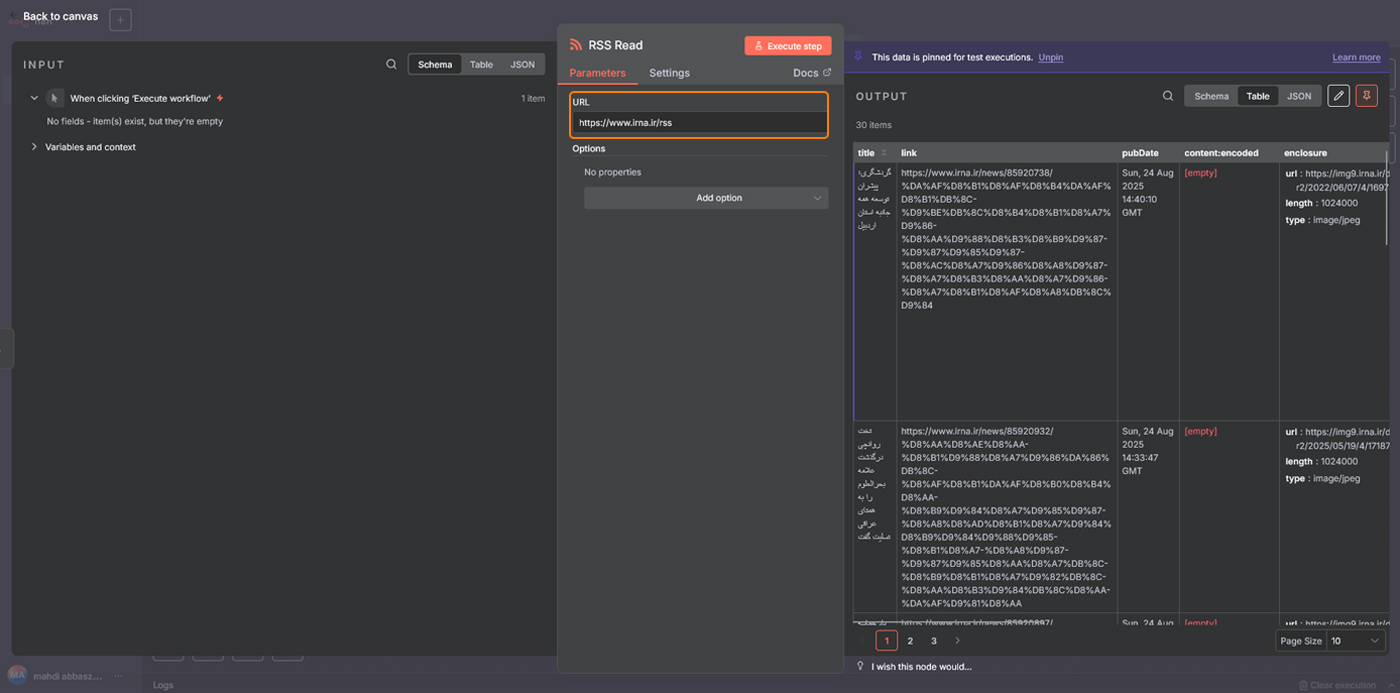Go to next page using the right chevron
The height and width of the screenshot is (693, 1400).
pyautogui.click(x=957, y=641)
